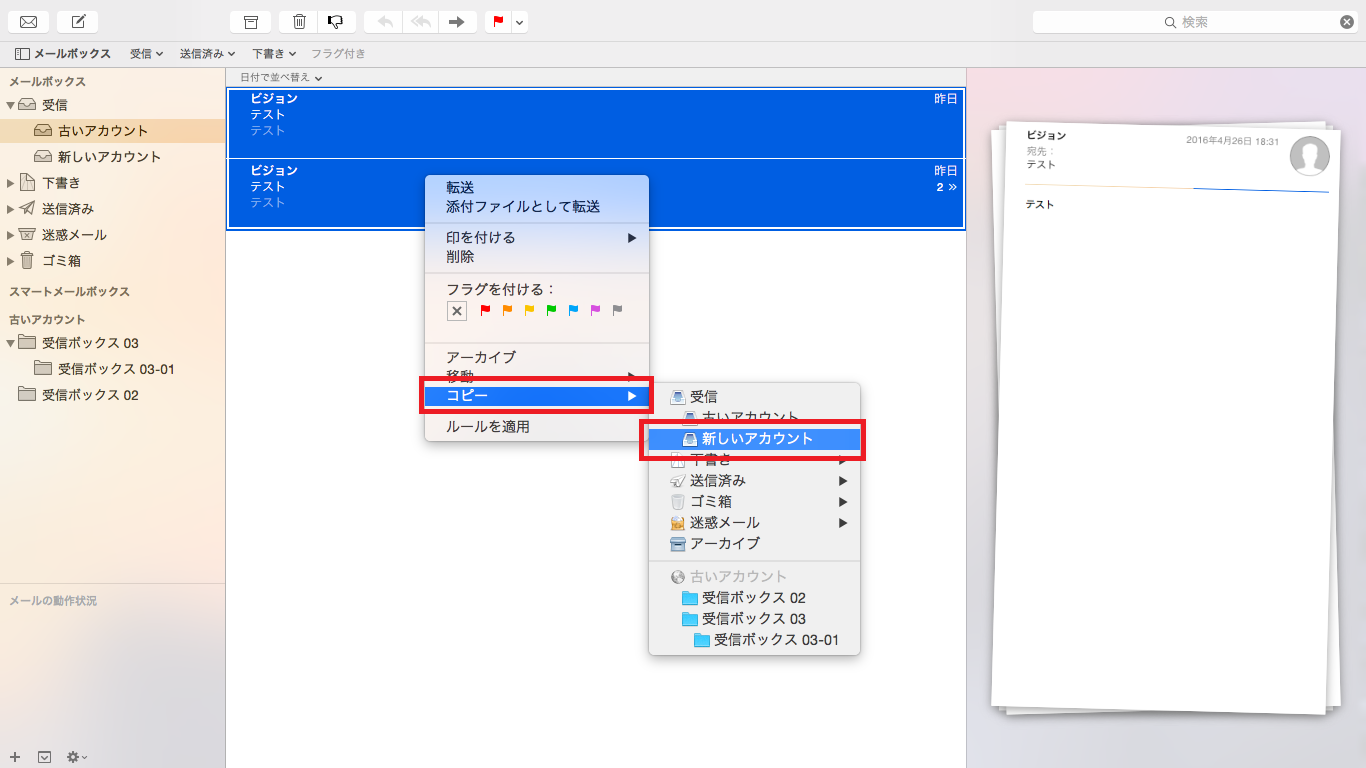Copy to アーカイブ in the submenu
The image size is (1366, 768).
click(754, 544)
